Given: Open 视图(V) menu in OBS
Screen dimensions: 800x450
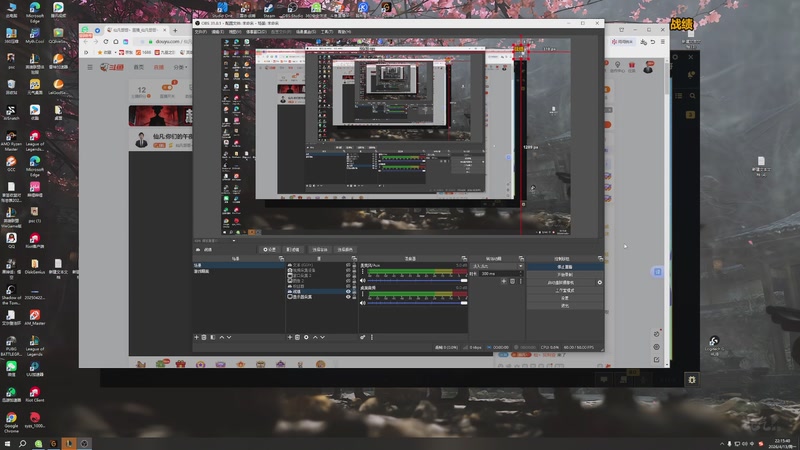Looking at the screenshot, I should [x=235, y=32].
